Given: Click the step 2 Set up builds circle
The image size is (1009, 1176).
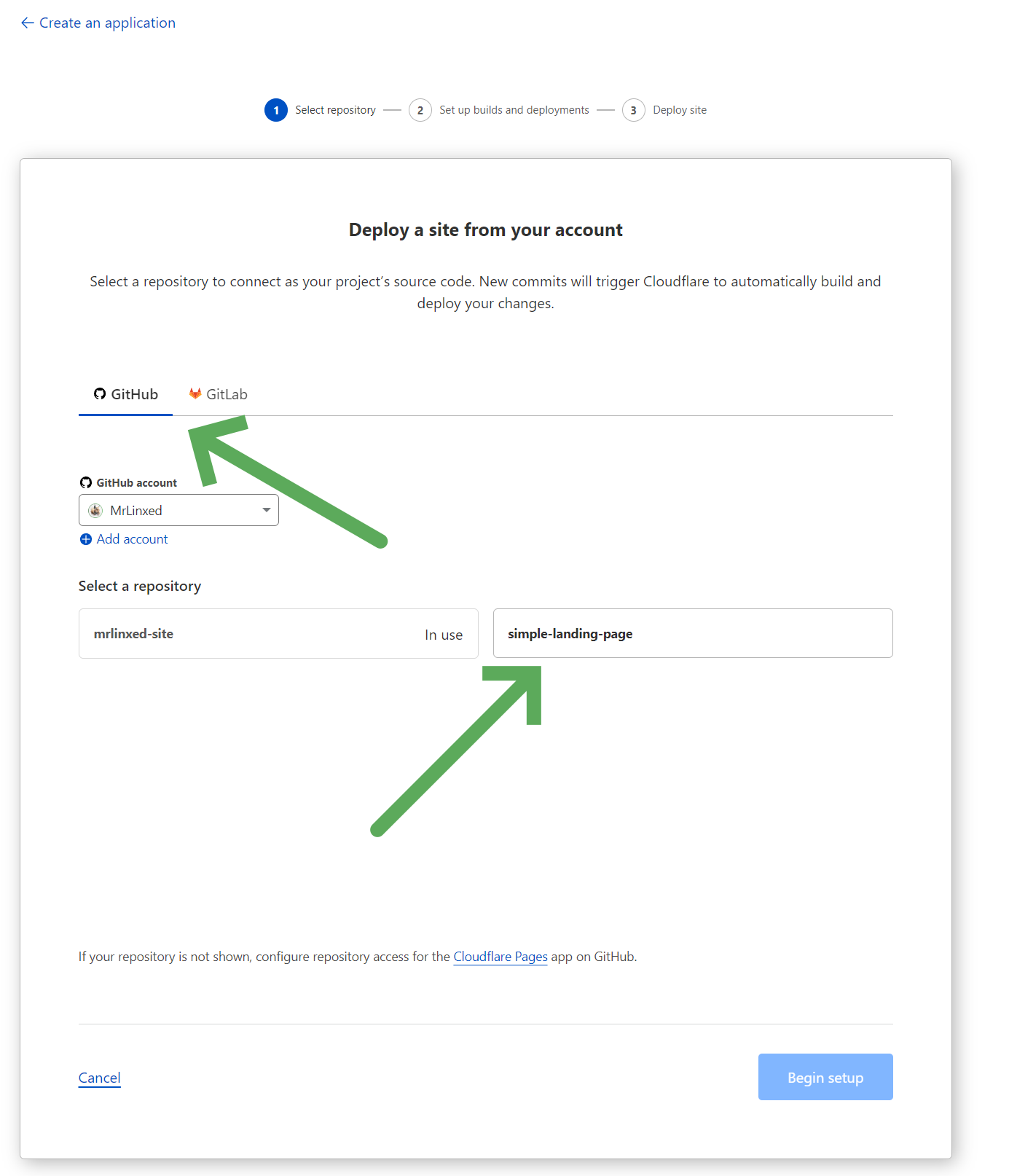Looking at the screenshot, I should [420, 110].
